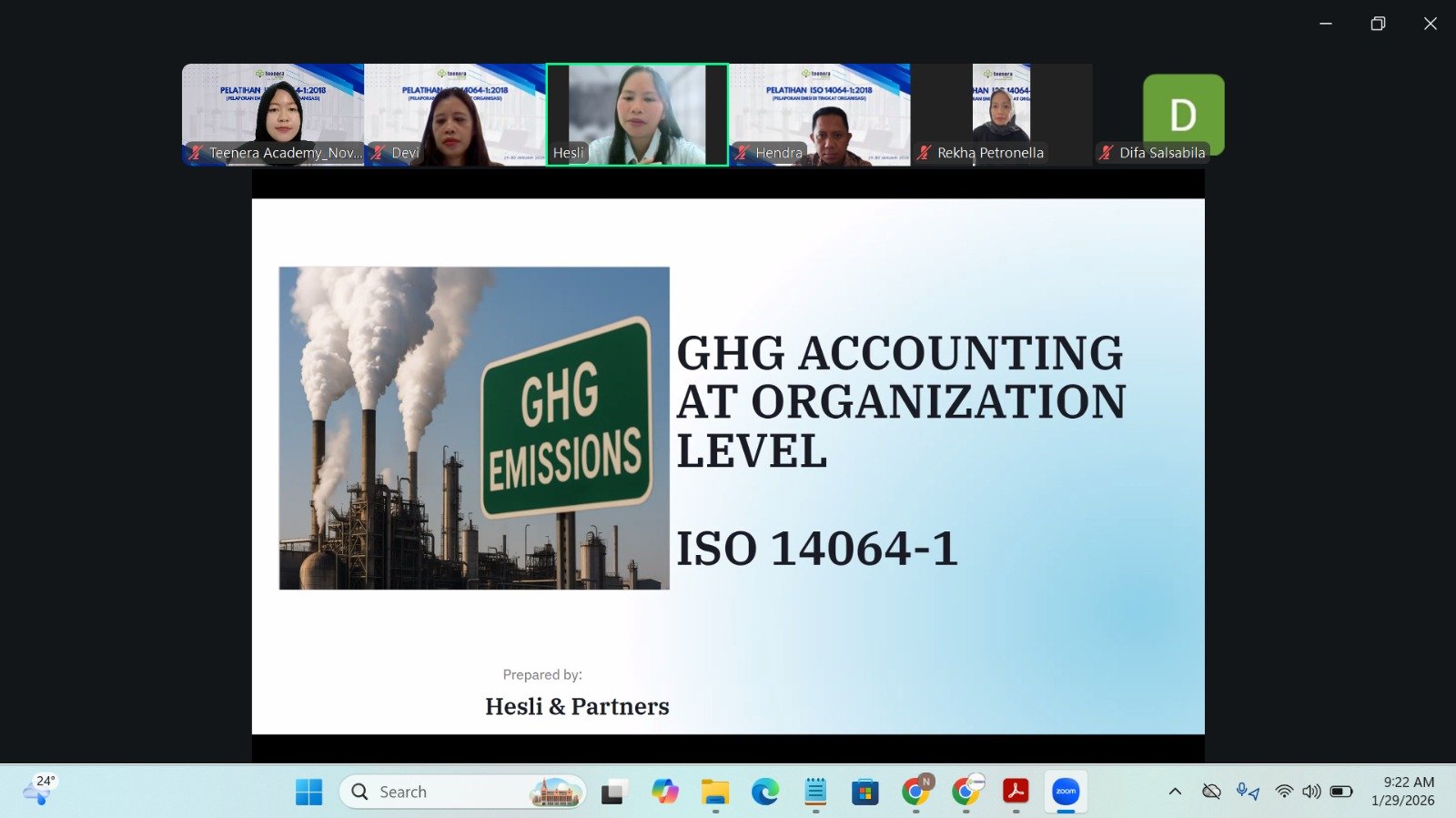Select Hendra's participant video tile
The height and width of the screenshot is (818, 1456).
tap(819, 115)
